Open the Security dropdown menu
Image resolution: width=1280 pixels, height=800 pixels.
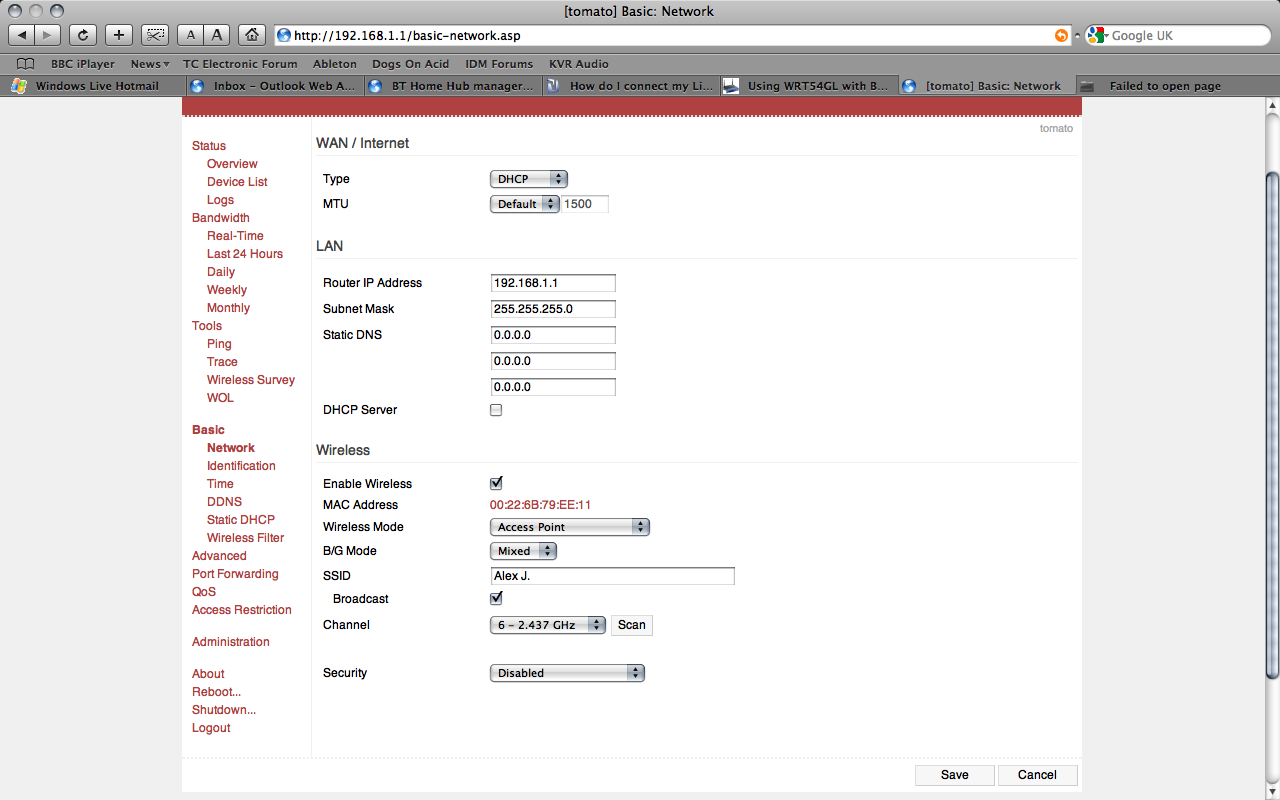tap(567, 673)
